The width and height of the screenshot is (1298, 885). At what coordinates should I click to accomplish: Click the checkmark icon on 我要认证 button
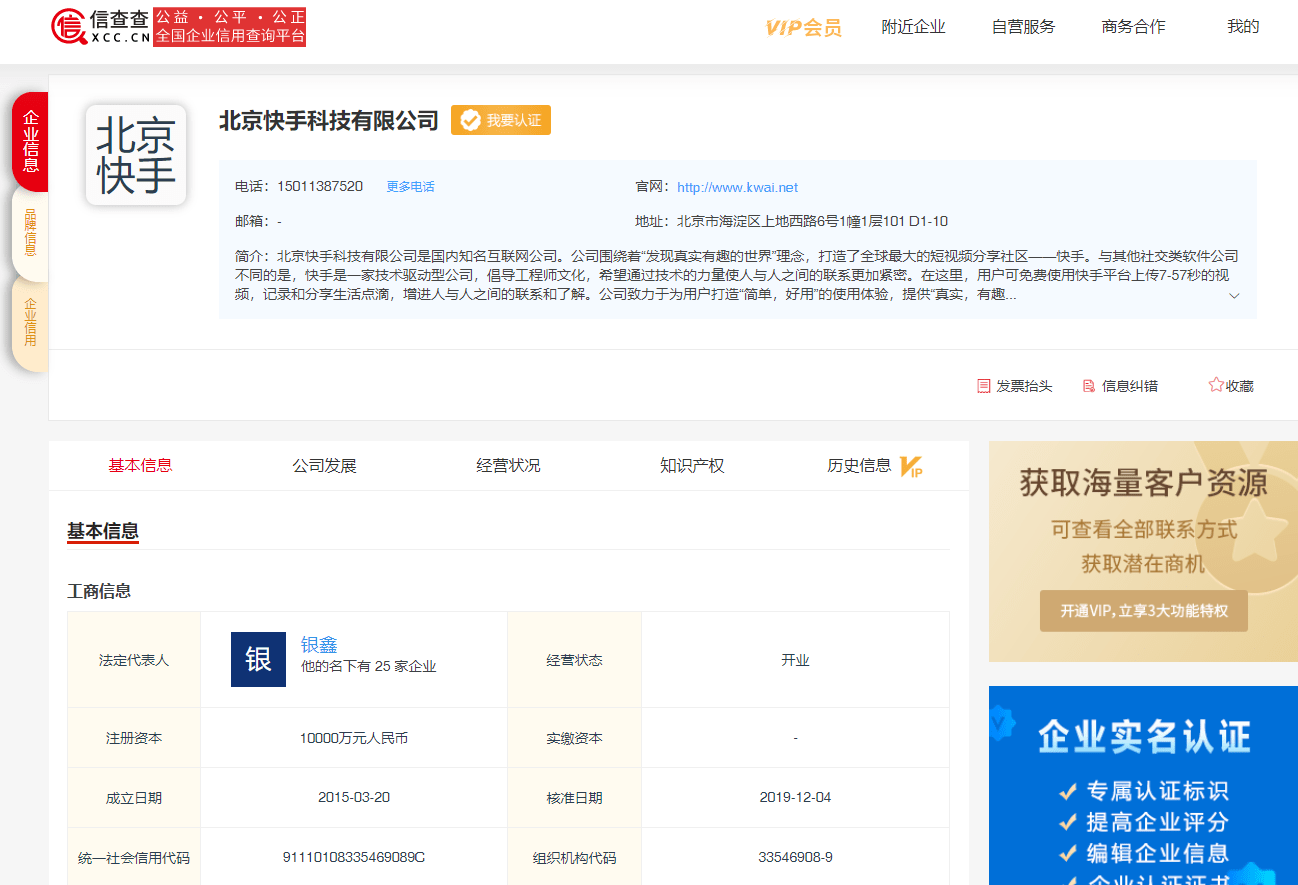(x=470, y=121)
